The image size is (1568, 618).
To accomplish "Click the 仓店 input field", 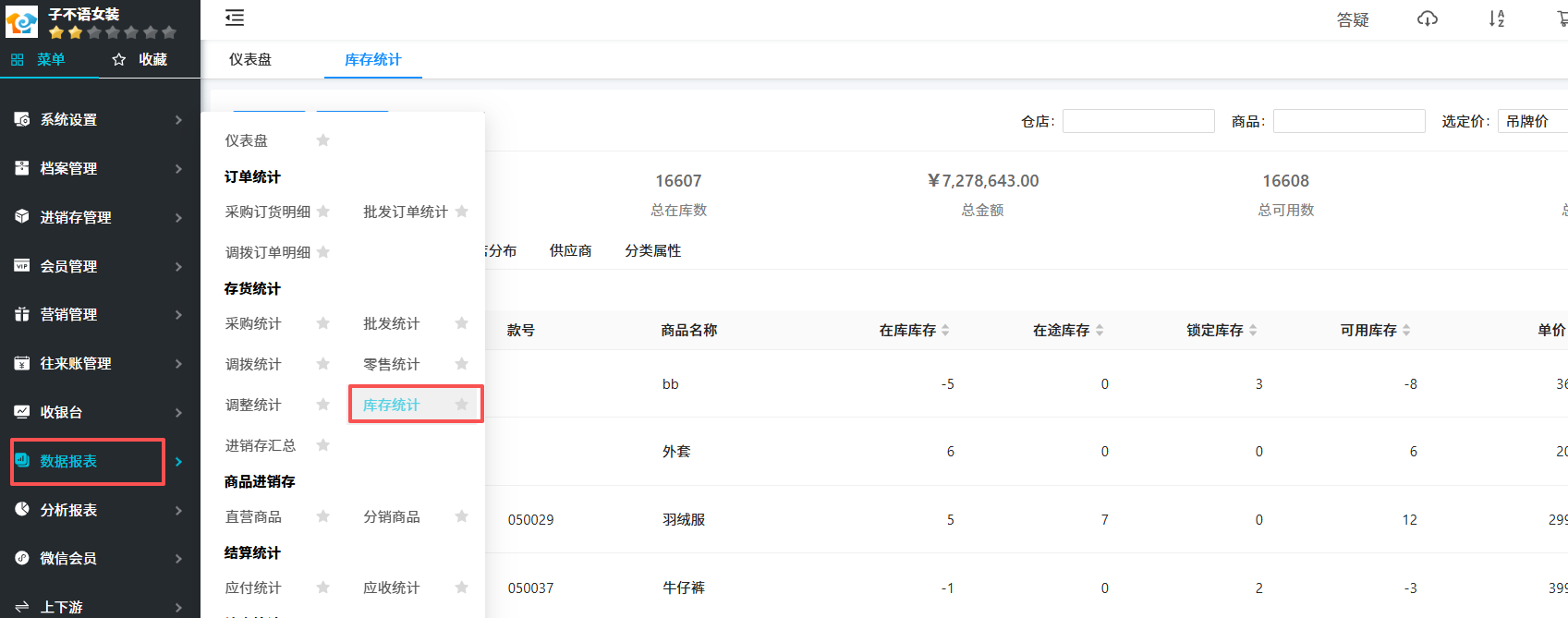I will [1138, 121].
